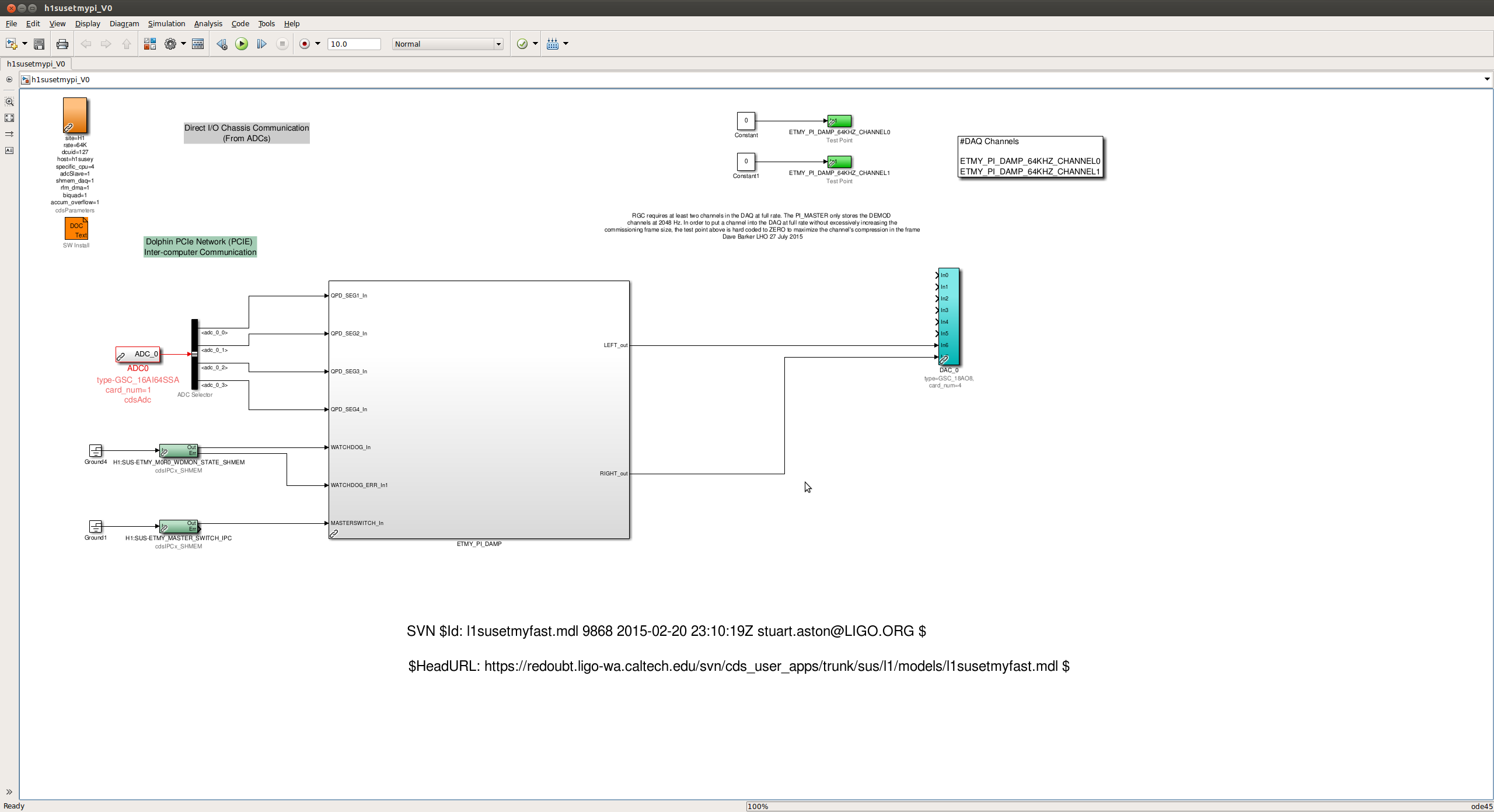
Task: Select the Ground1 block
Action: (x=95, y=526)
